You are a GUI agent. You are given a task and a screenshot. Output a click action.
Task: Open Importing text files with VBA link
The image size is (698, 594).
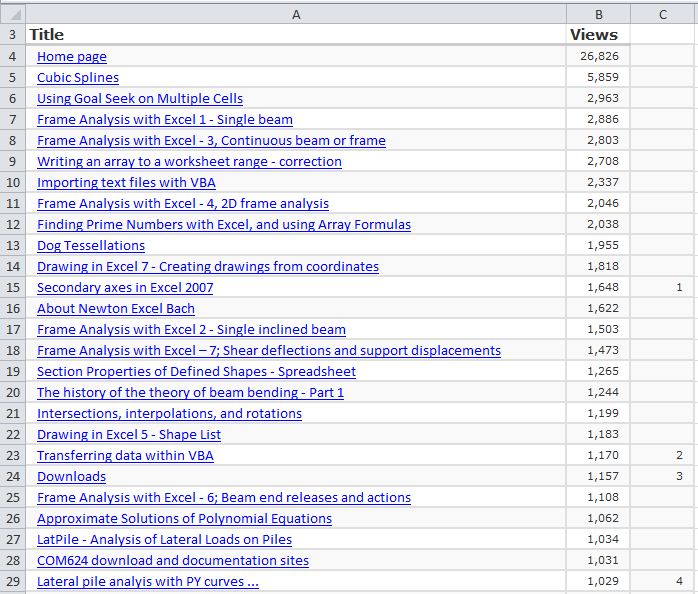click(126, 183)
